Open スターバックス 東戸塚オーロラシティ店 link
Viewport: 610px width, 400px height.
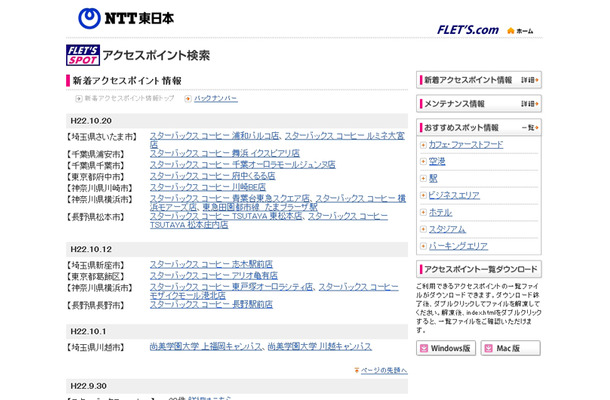pos(231,287)
